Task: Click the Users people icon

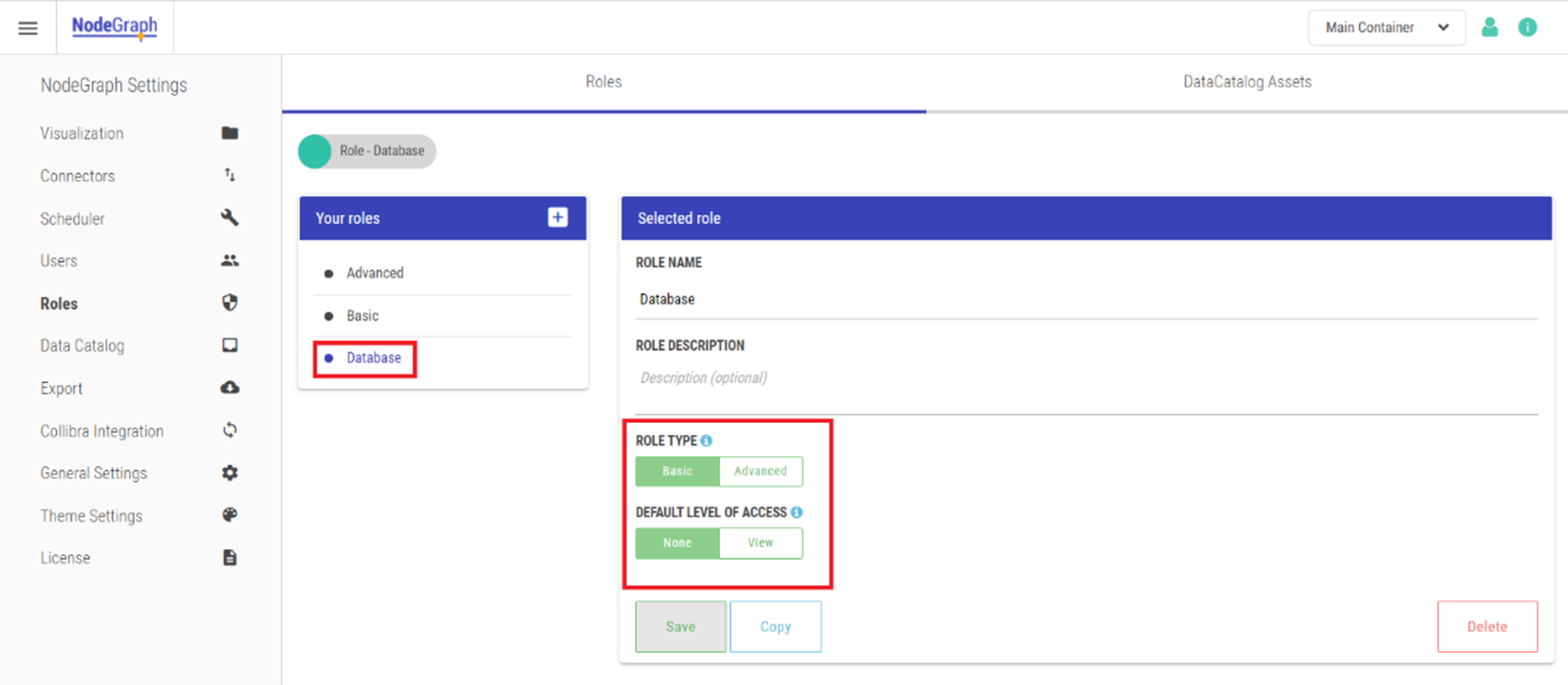Action: click(x=230, y=260)
